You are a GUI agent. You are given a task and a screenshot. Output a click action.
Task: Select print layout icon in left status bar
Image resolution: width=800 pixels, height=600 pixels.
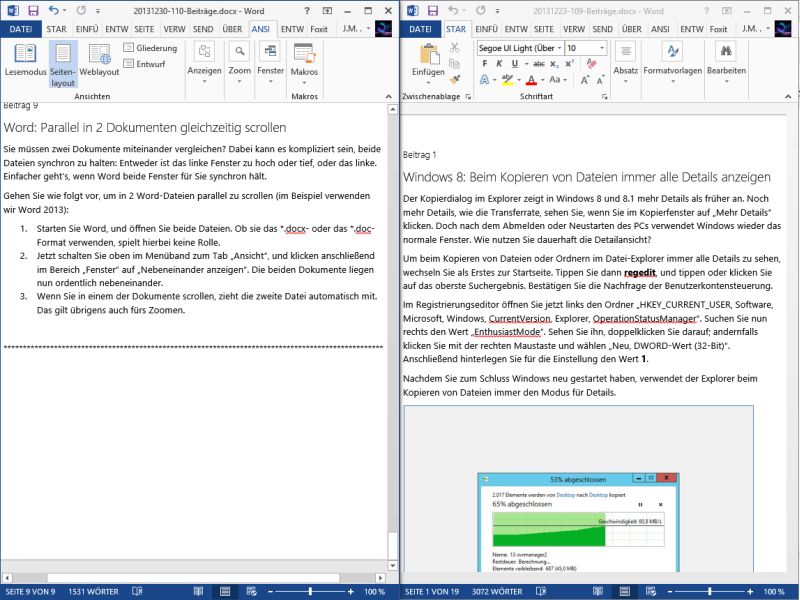click(225, 591)
